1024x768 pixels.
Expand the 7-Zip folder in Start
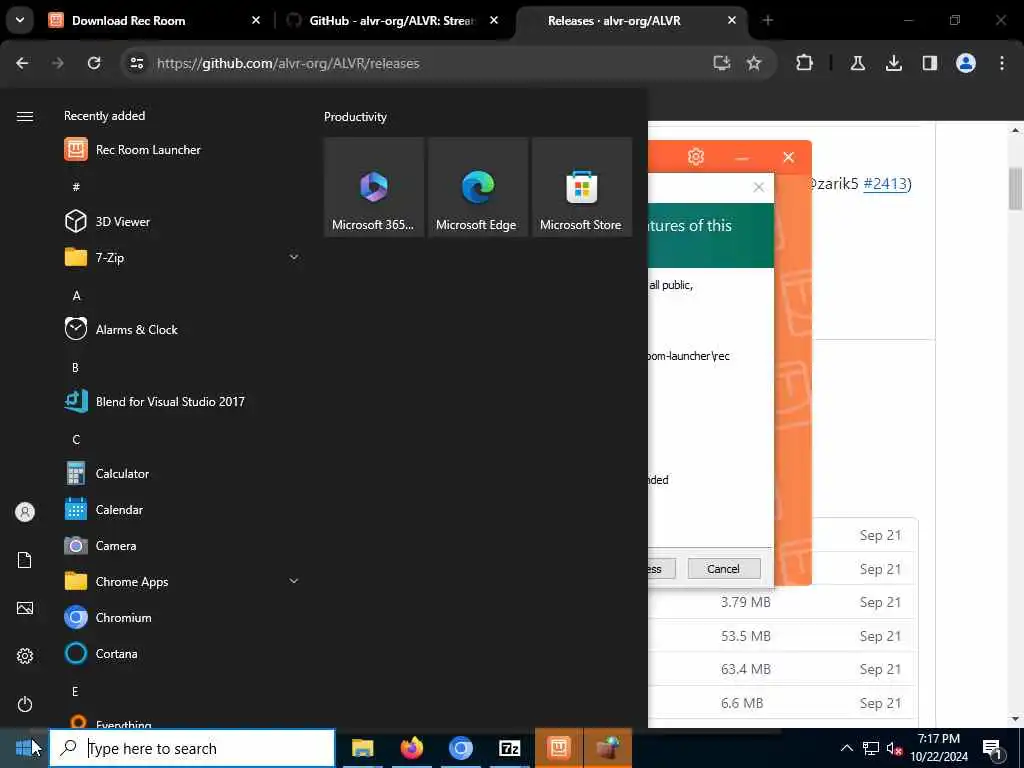tap(294, 257)
